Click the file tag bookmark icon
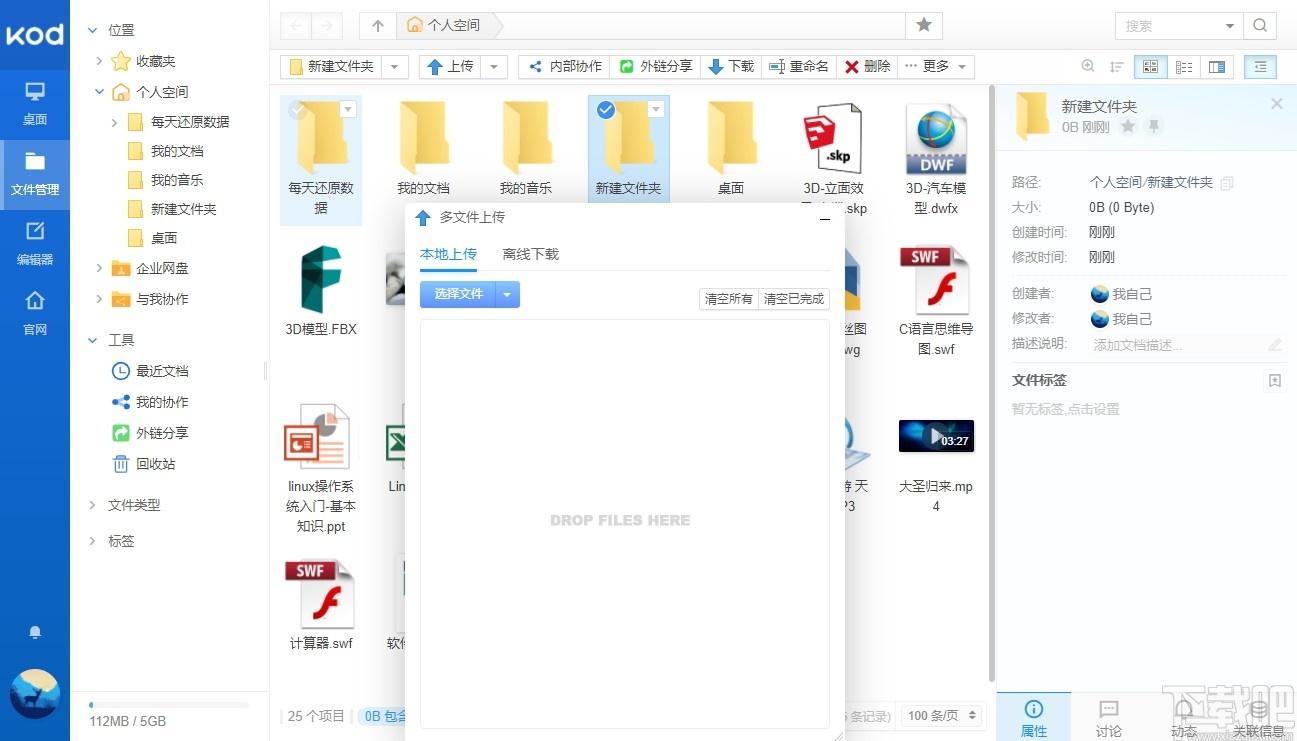Image resolution: width=1297 pixels, height=741 pixels. [1275, 381]
